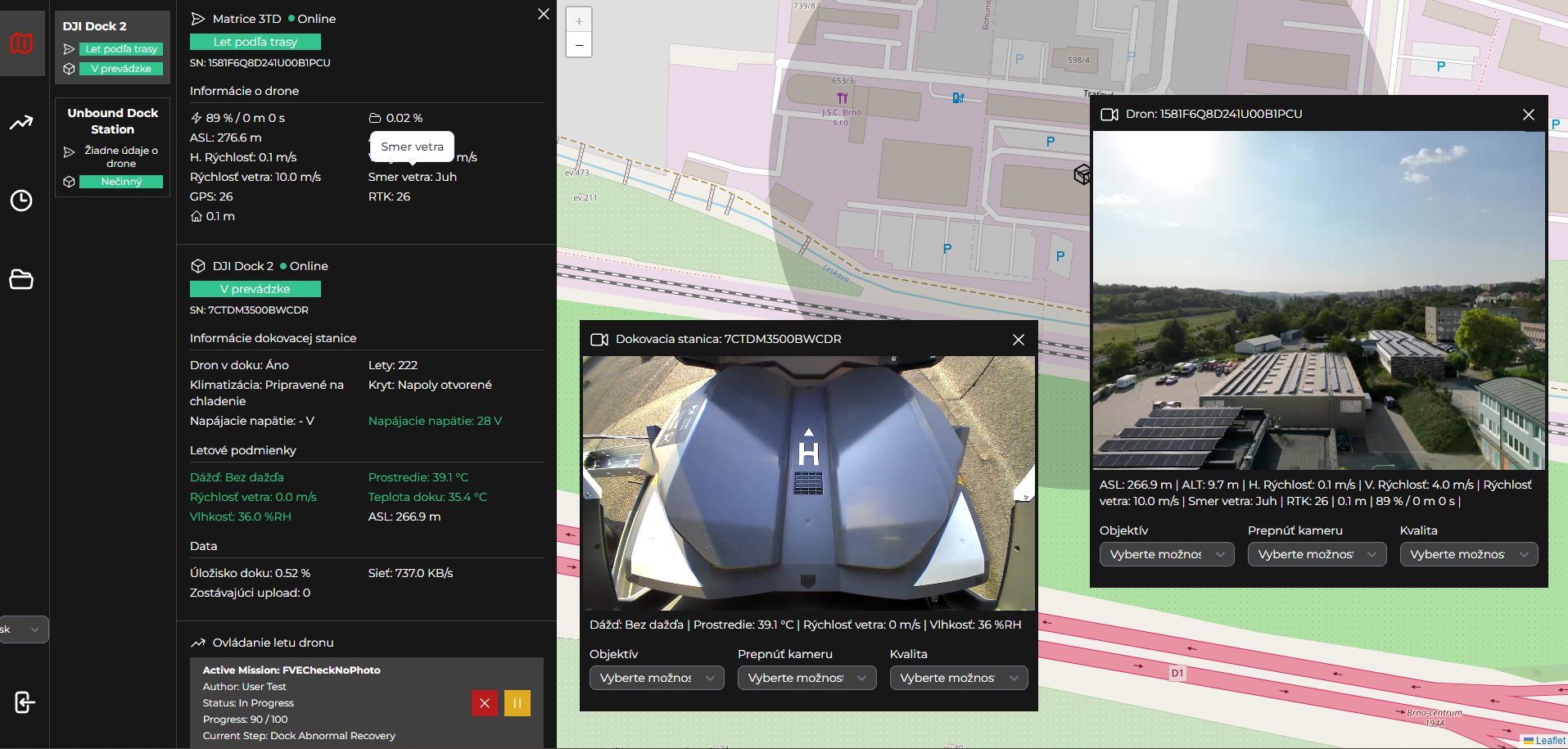Open the media folder sidebar icon
The height and width of the screenshot is (749, 1568).
pos(21,279)
